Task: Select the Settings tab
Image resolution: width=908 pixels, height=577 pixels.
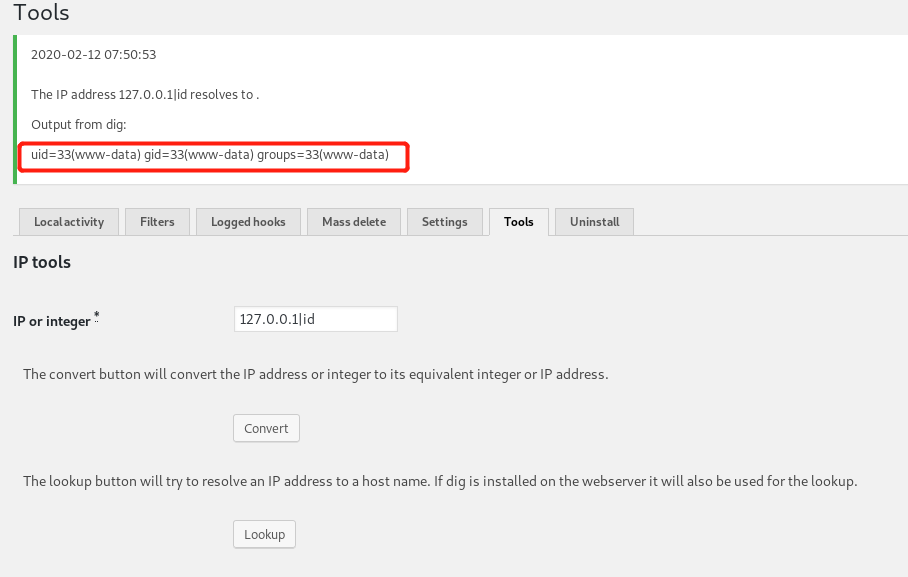Action: tap(444, 222)
